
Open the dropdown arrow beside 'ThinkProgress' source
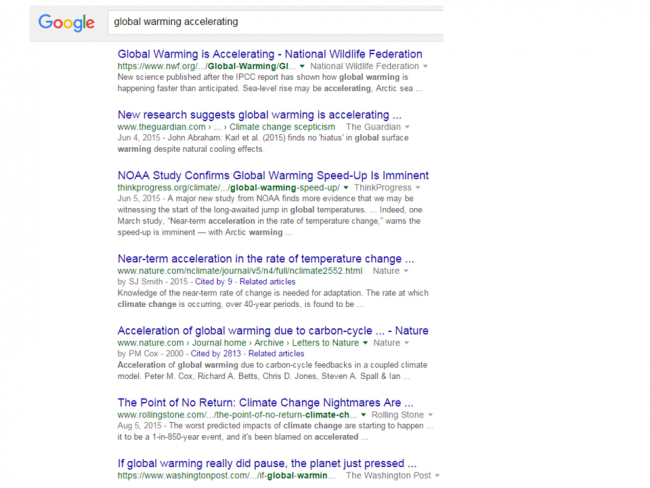(418, 188)
